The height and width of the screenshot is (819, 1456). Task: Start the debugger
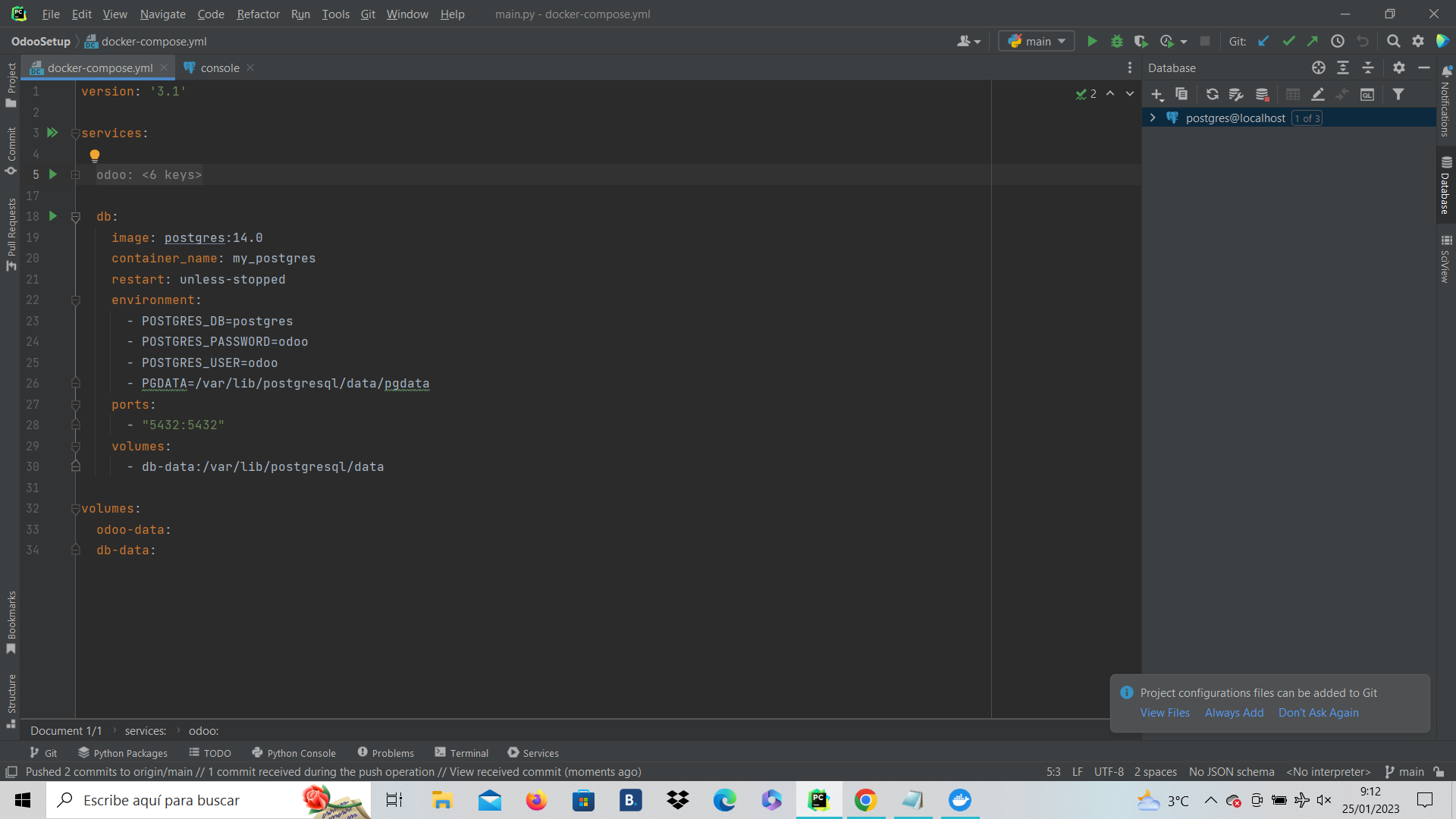point(1117,41)
